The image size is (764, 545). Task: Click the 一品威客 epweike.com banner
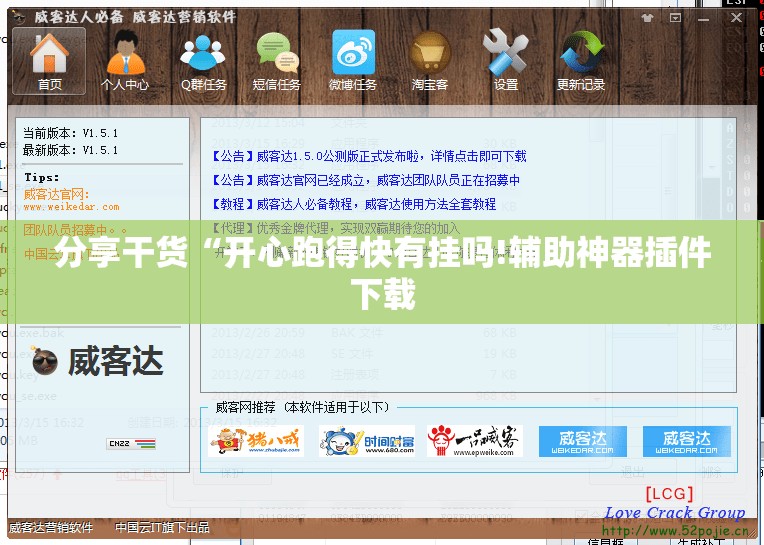point(475,441)
